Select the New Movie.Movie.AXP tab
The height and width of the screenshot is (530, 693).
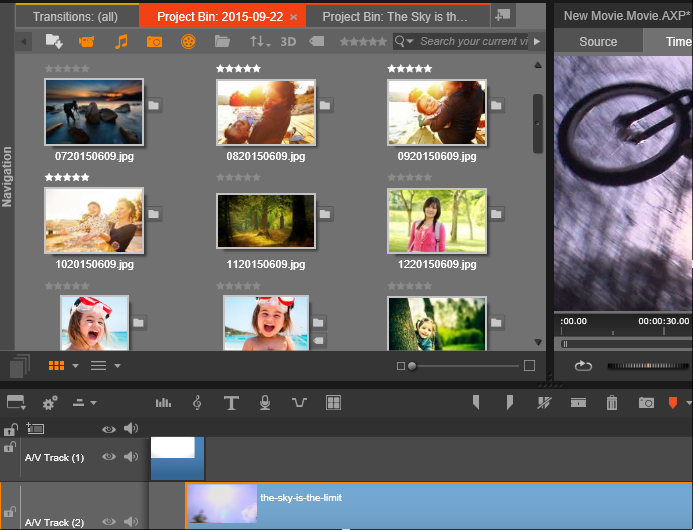coord(627,16)
